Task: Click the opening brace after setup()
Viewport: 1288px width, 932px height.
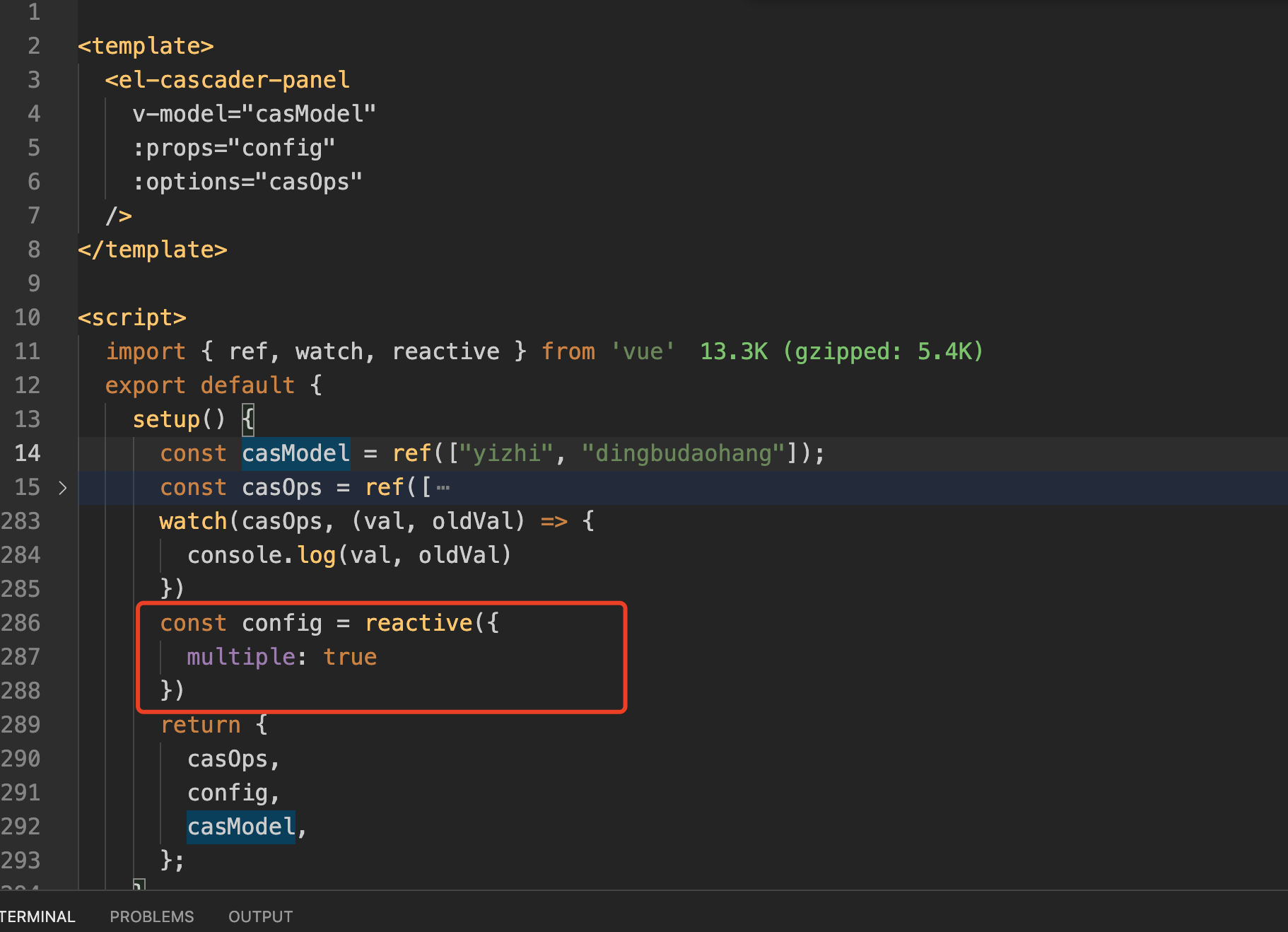Action: [248, 419]
